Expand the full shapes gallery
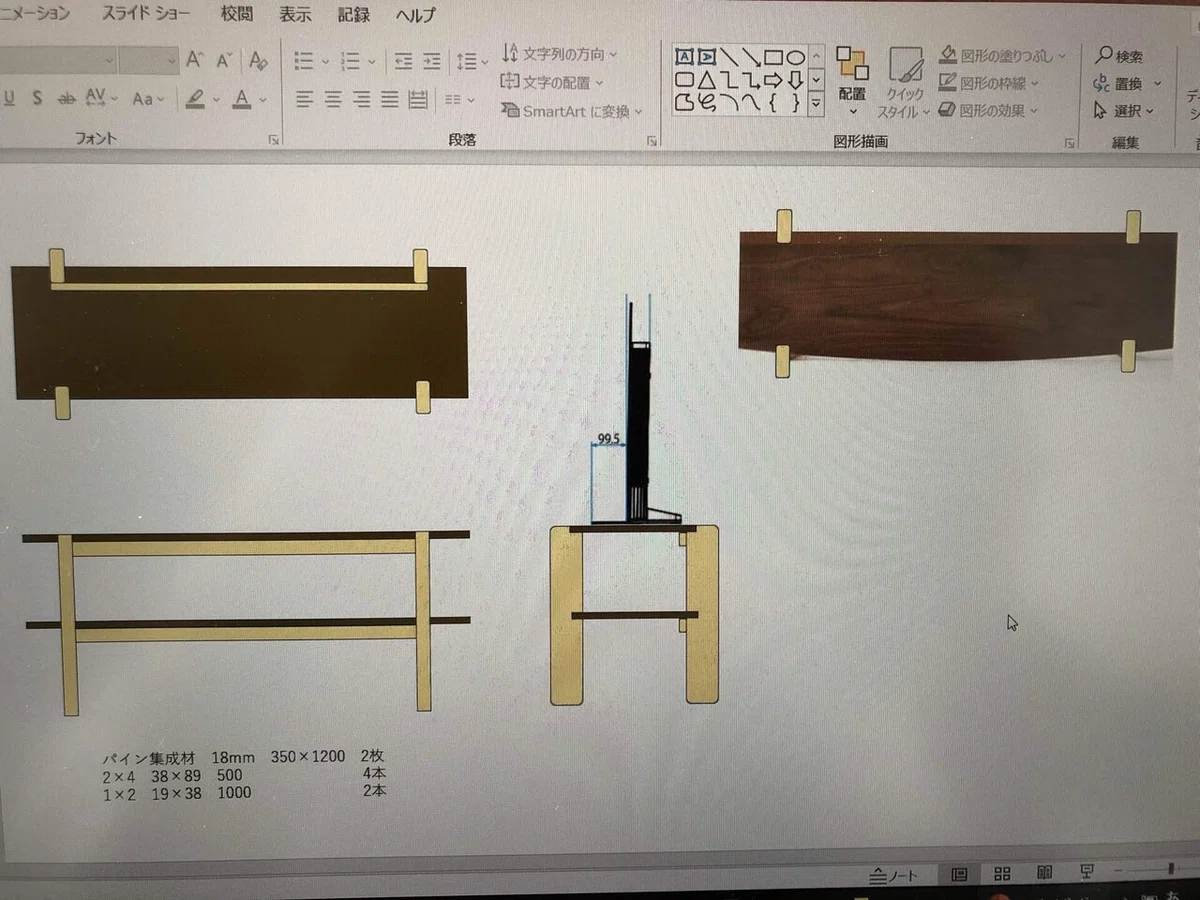 pyautogui.click(x=816, y=102)
